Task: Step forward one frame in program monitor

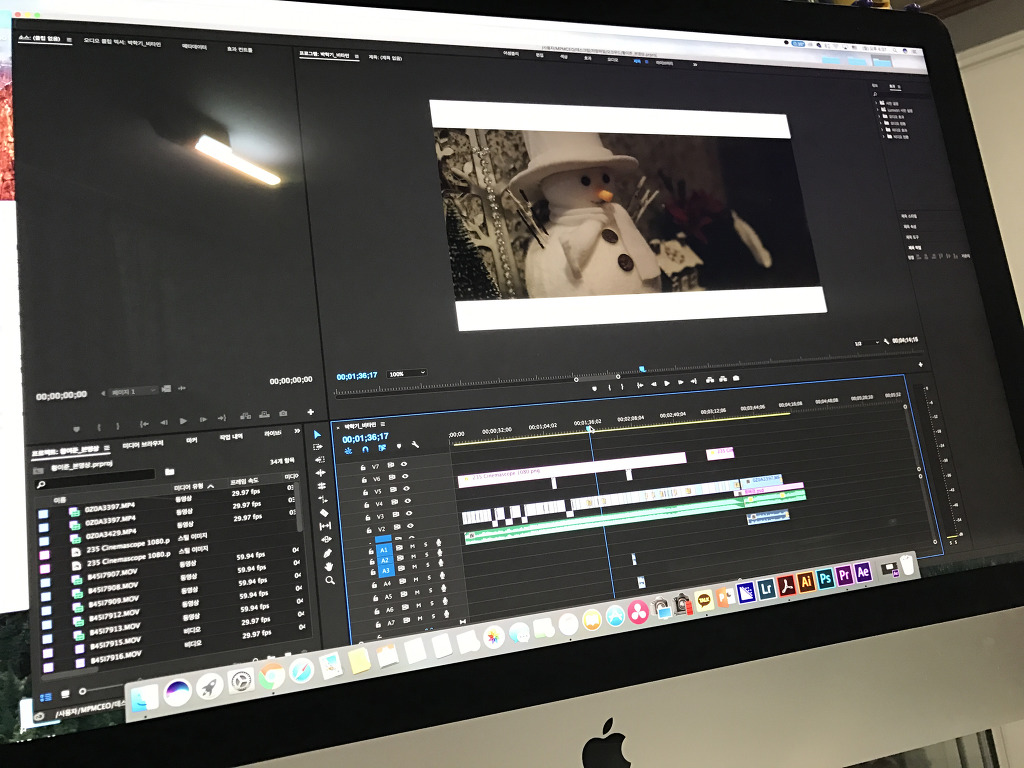Action: [680, 382]
